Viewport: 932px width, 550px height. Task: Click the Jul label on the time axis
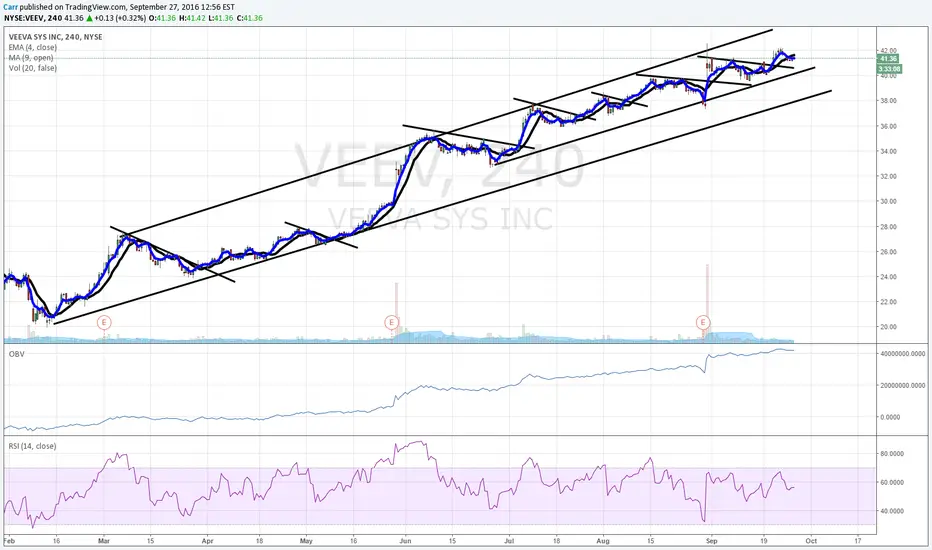(x=509, y=541)
